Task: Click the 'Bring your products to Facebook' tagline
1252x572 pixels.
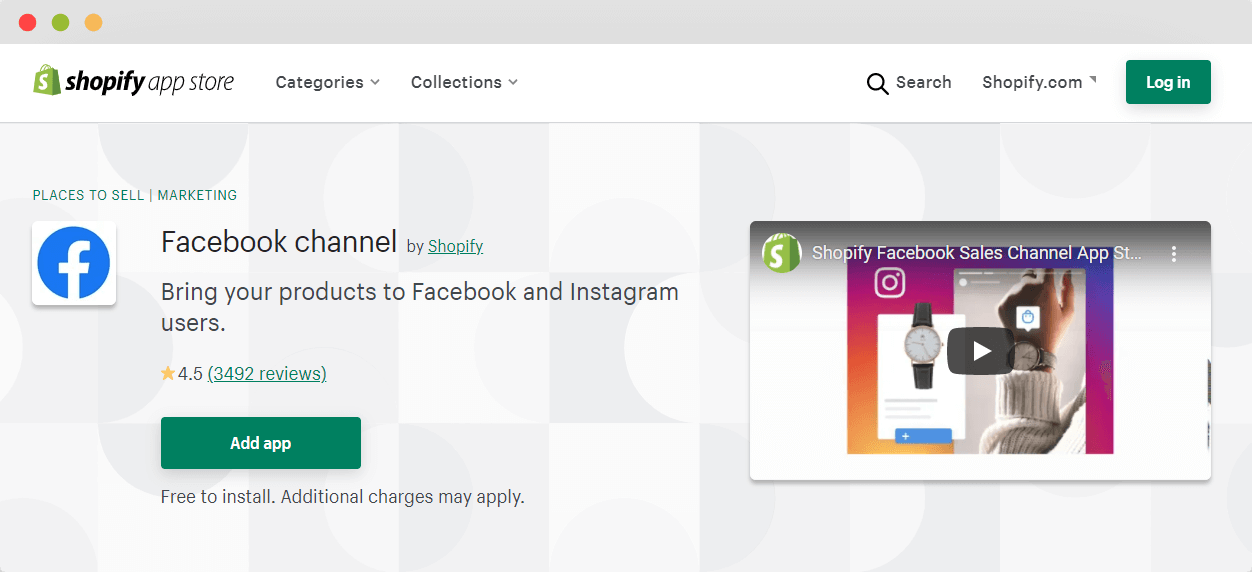Action: coord(420,307)
